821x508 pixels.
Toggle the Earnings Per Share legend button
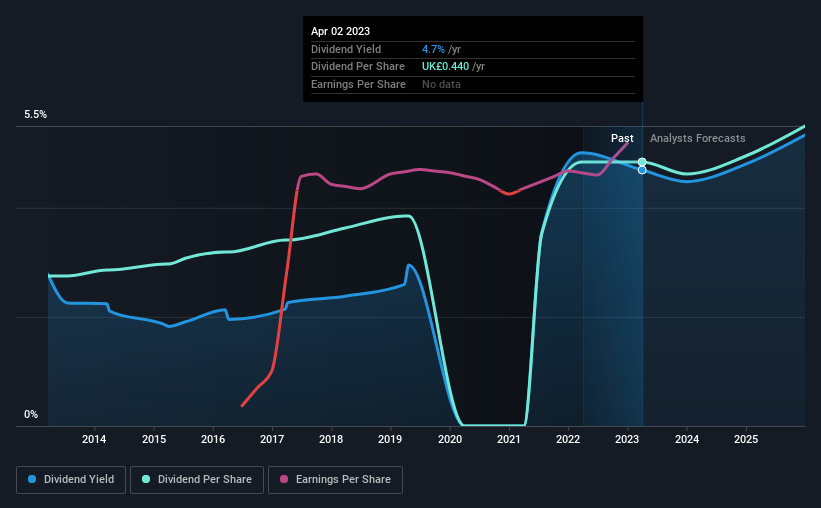(x=335, y=479)
